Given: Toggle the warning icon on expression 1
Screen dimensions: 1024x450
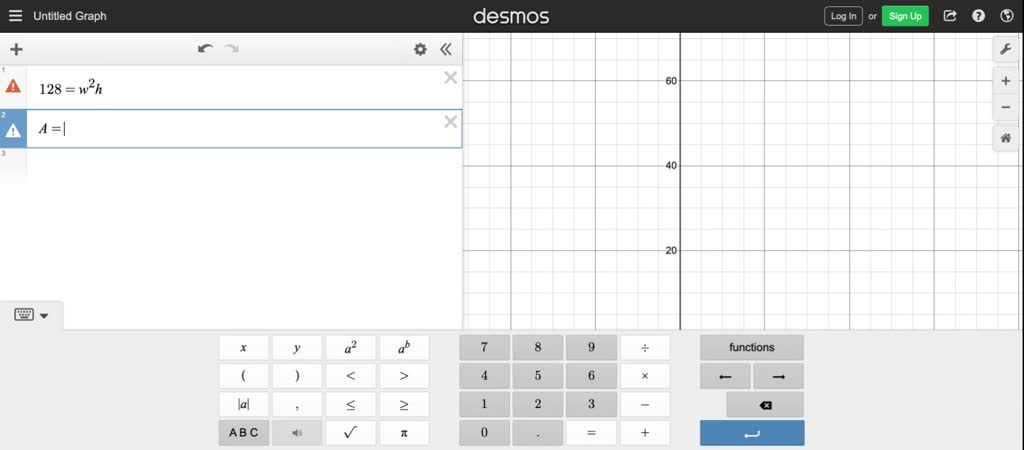Looking at the screenshot, I should (13, 87).
